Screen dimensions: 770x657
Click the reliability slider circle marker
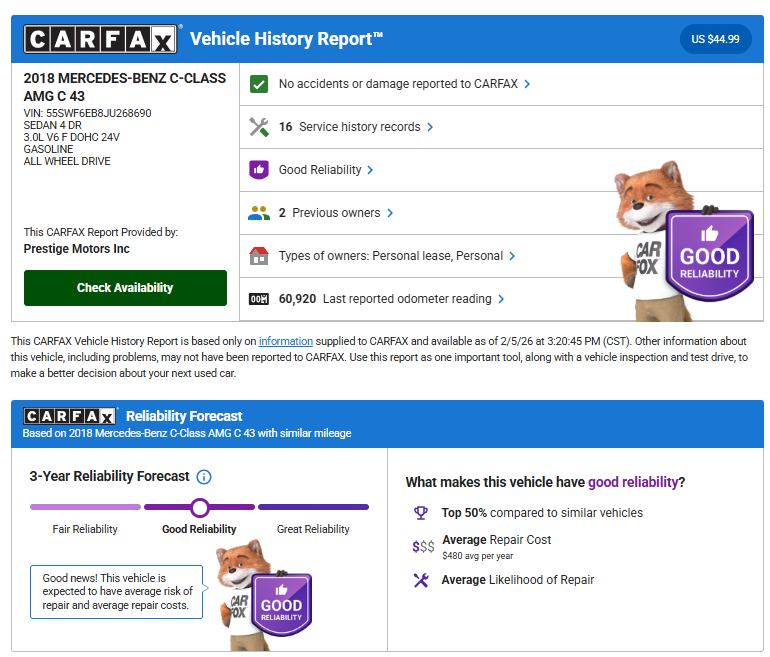coord(200,507)
